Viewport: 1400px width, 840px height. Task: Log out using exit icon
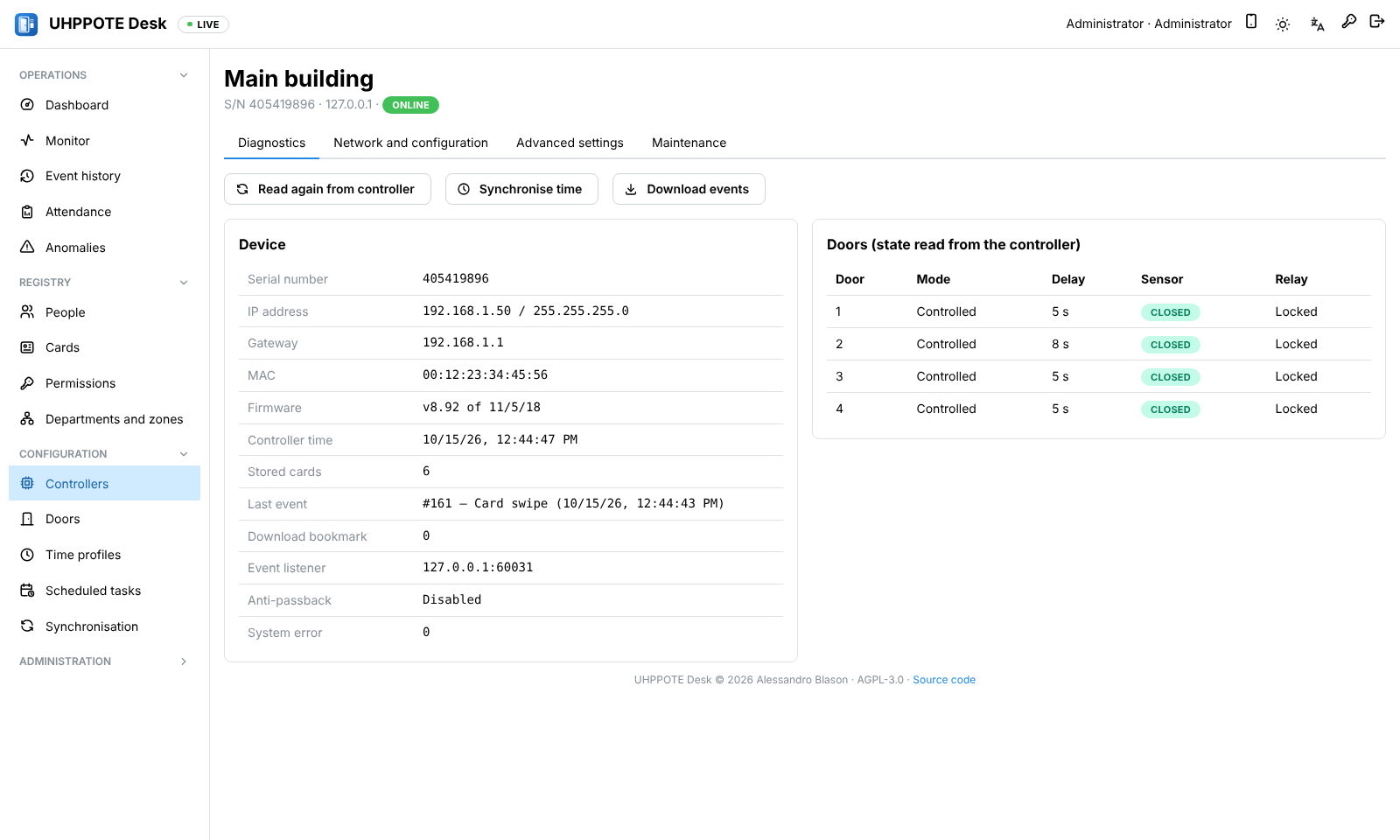coord(1377,21)
